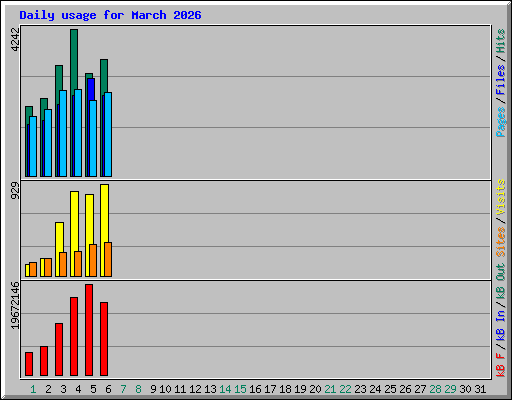
Task: Click the 'Daily usage for March 2026' title
Action: tap(110, 15)
